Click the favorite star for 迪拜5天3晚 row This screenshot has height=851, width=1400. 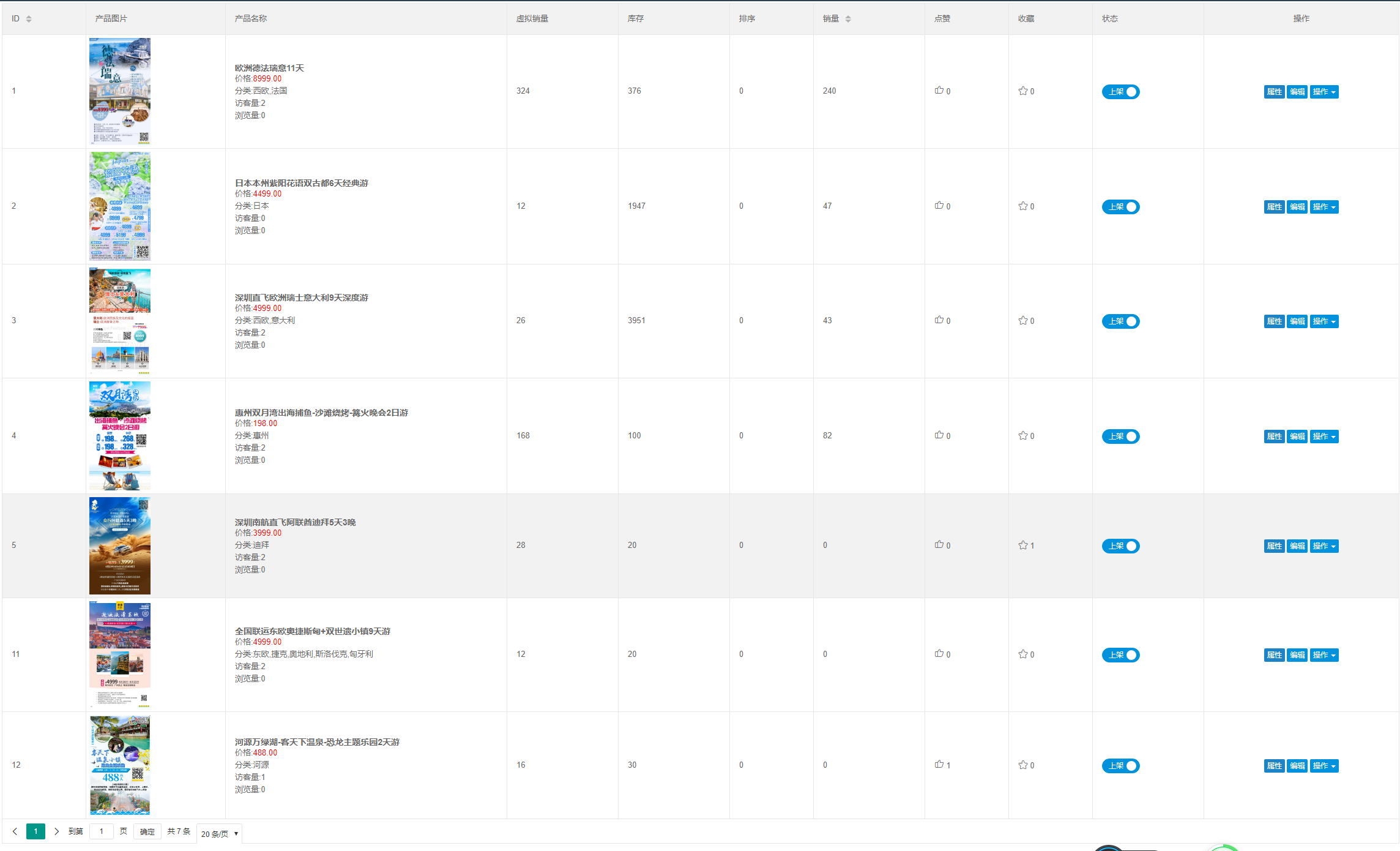point(1022,545)
